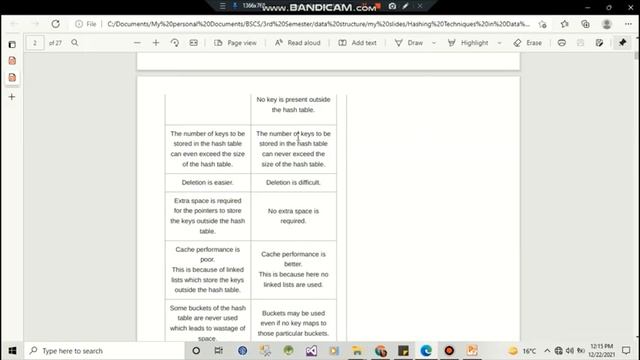The height and width of the screenshot is (360, 640).
Task: Pin the PDF toolbar
Action: pos(622,42)
